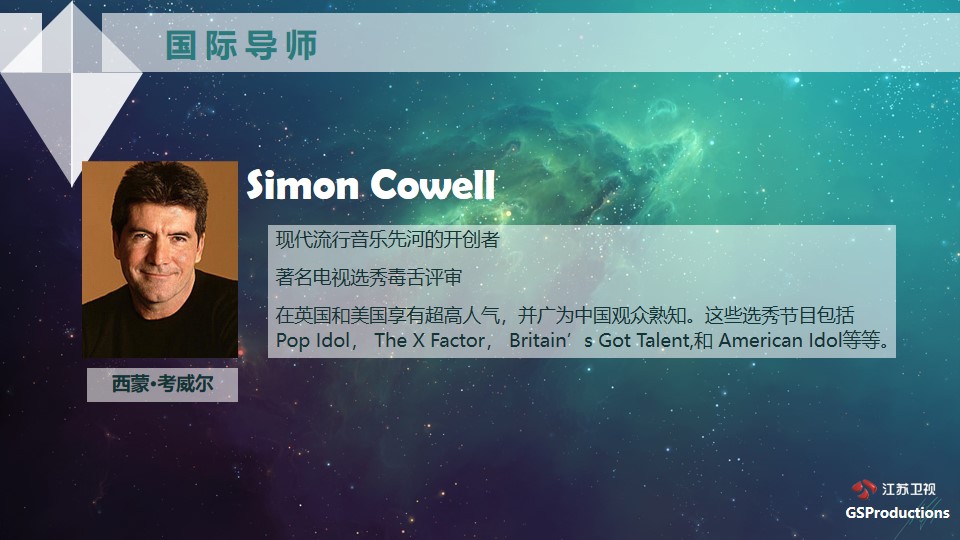Screen dimensions: 960x540
Task: Select the white diamond shape decoration
Action: (x=71, y=93)
